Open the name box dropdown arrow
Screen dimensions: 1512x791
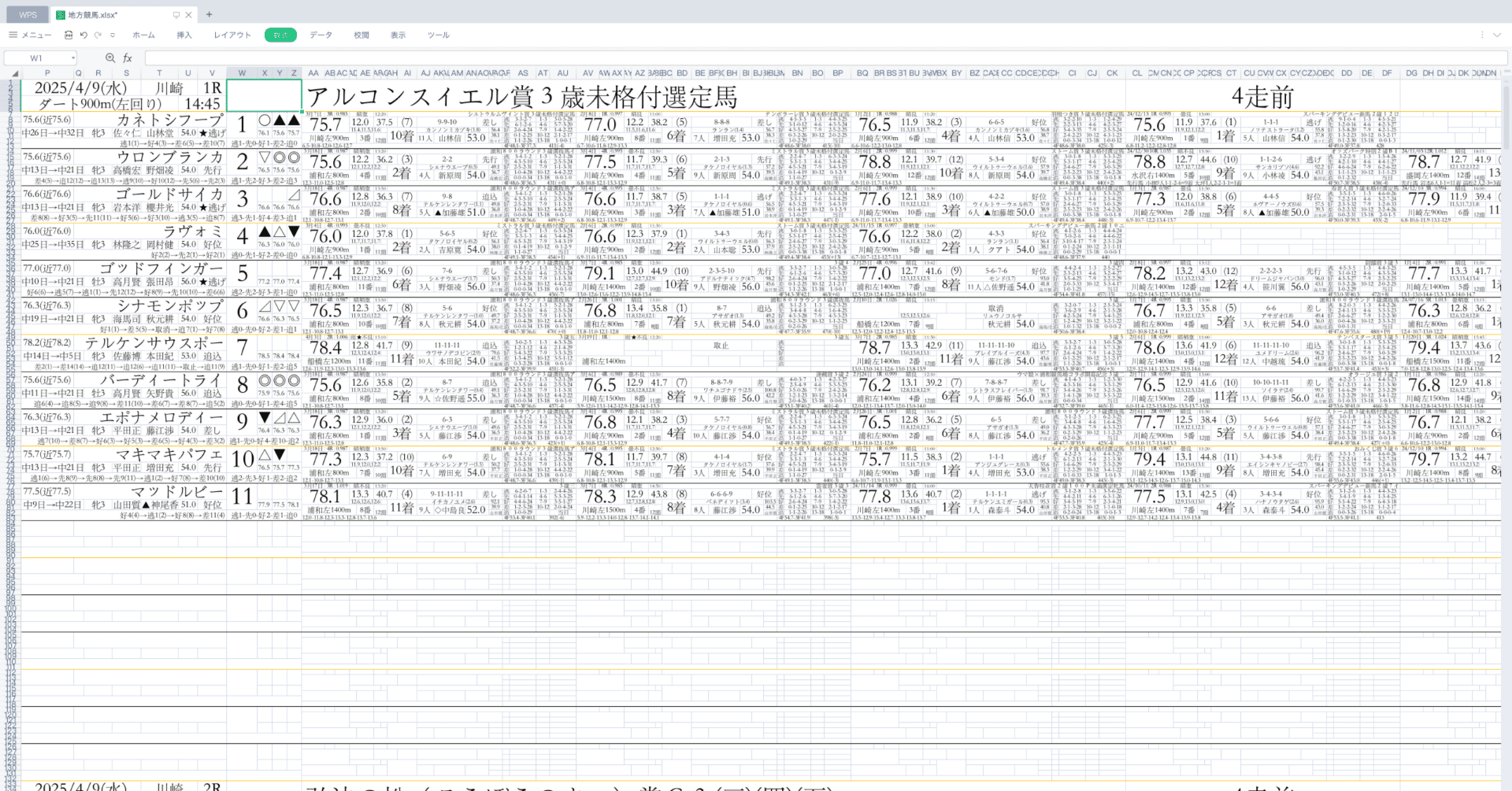[x=73, y=57]
